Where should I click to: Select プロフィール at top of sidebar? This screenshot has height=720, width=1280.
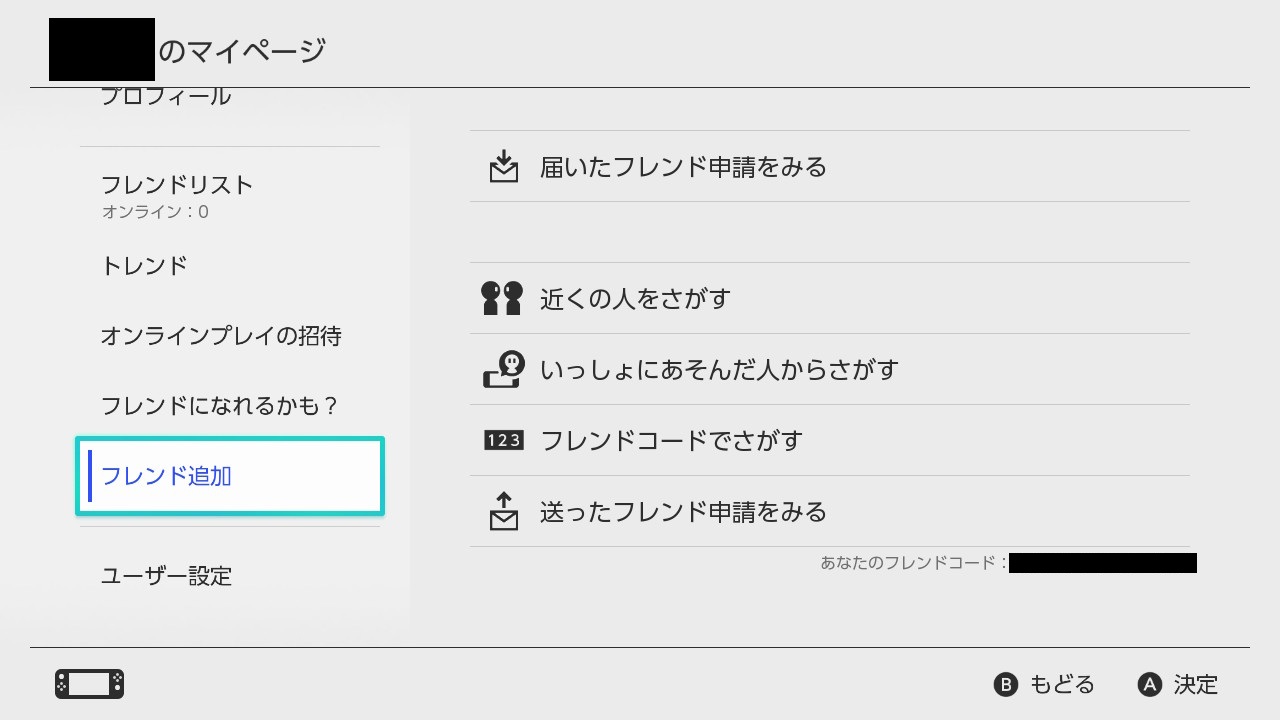(x=166, y=98)
